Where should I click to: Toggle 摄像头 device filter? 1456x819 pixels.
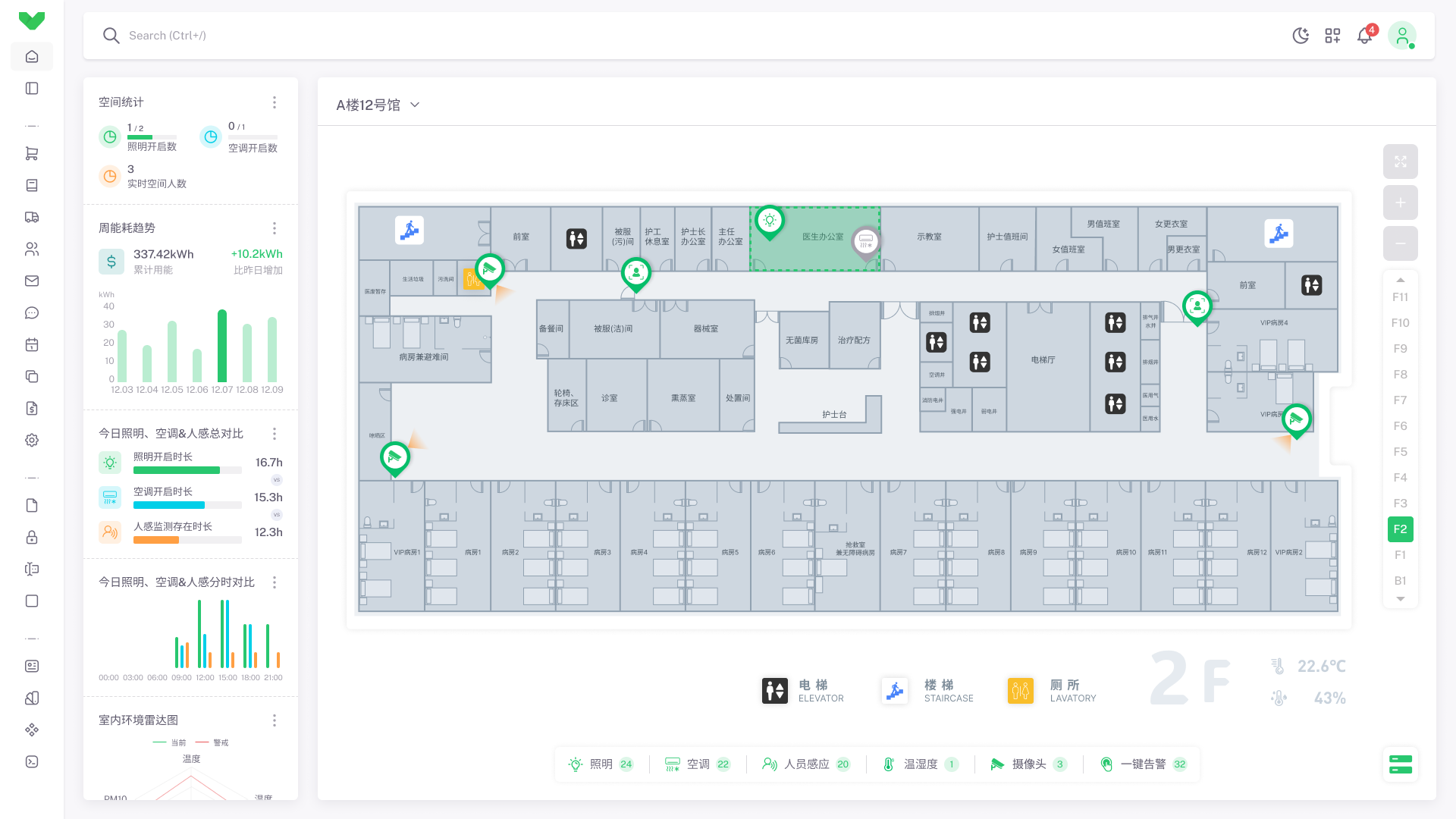(1028, 764)
